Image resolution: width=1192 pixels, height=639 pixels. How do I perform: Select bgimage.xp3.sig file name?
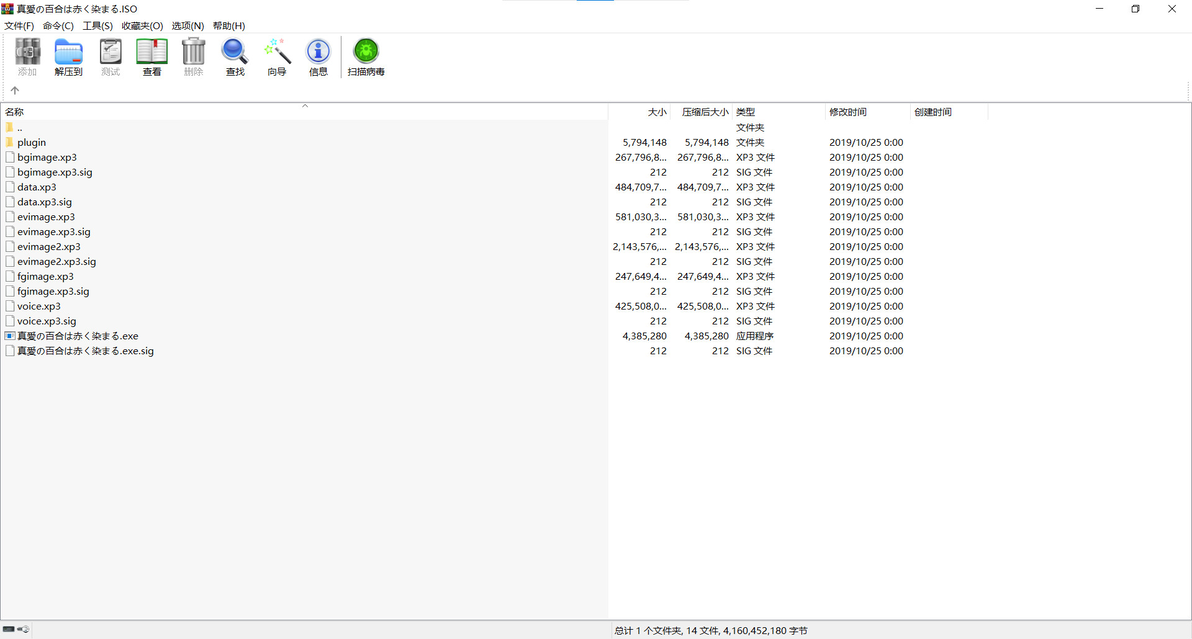pyautogui.click(x=55, y=172)
